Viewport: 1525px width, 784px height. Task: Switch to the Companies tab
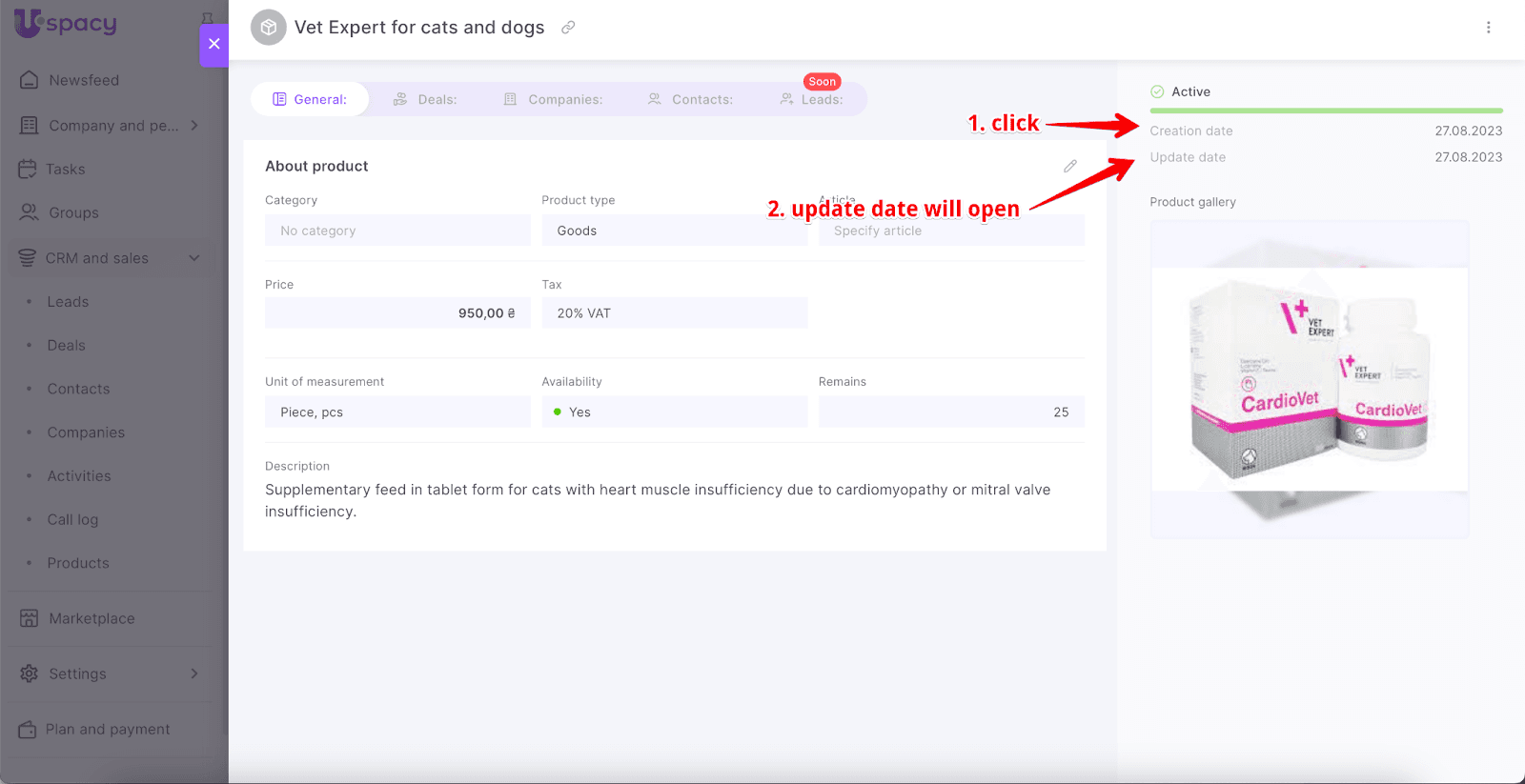(x=554, y=99)
